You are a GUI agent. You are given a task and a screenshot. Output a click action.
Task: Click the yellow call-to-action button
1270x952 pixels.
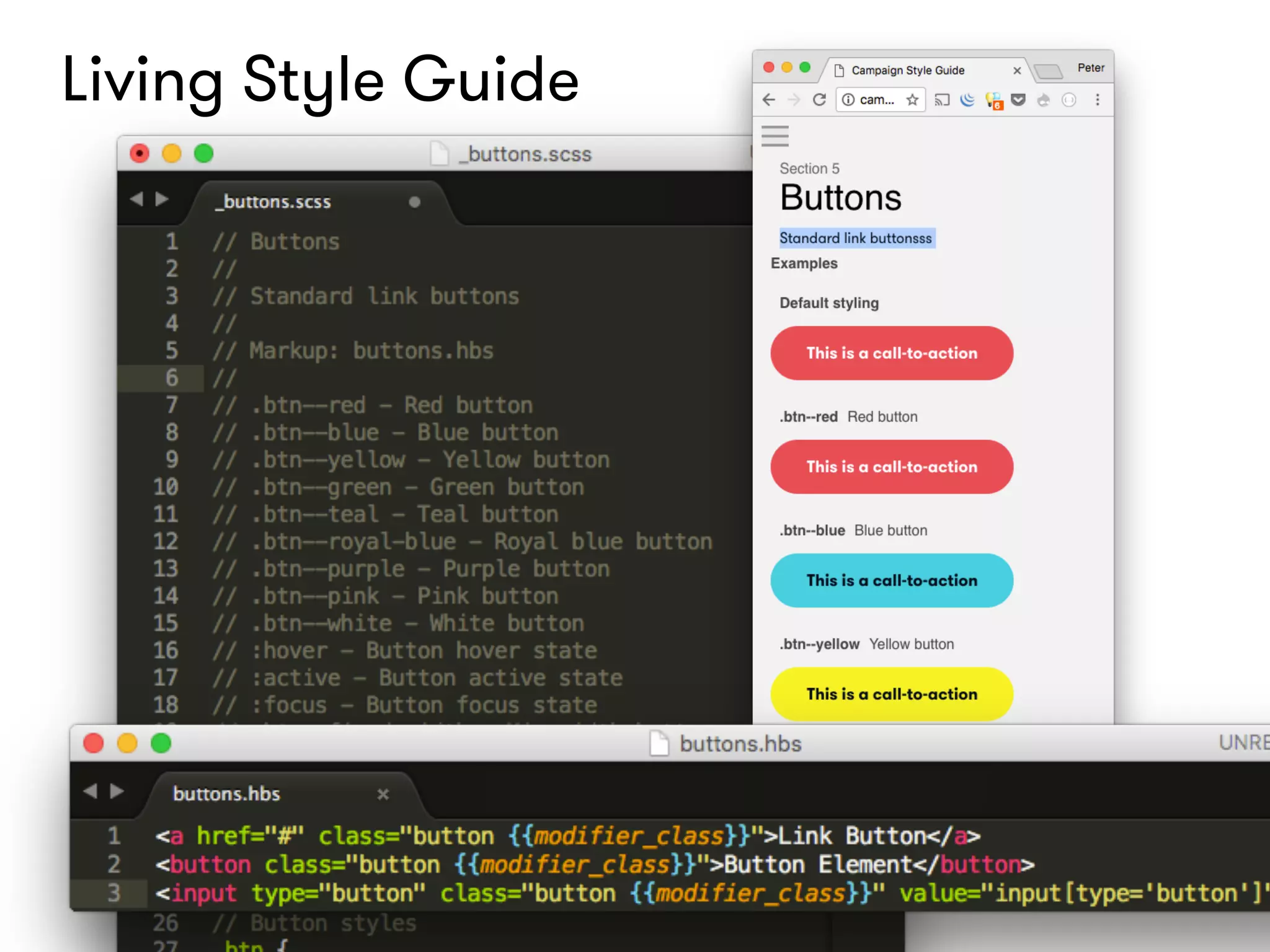[x=892, y=694]
